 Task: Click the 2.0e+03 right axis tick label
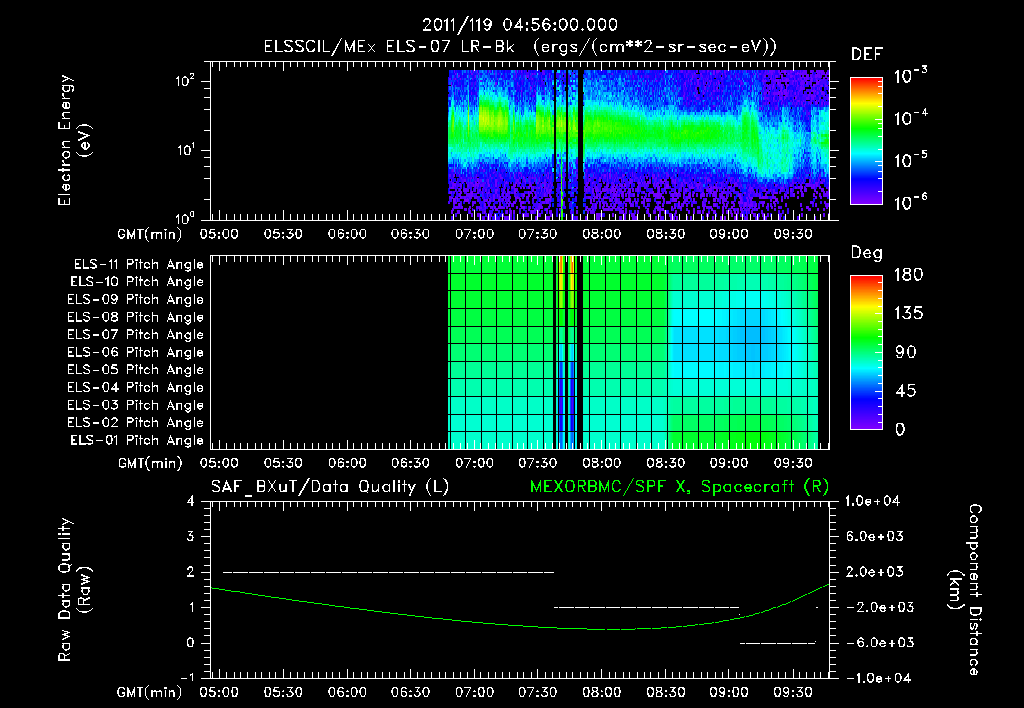(x=875, y=572)
